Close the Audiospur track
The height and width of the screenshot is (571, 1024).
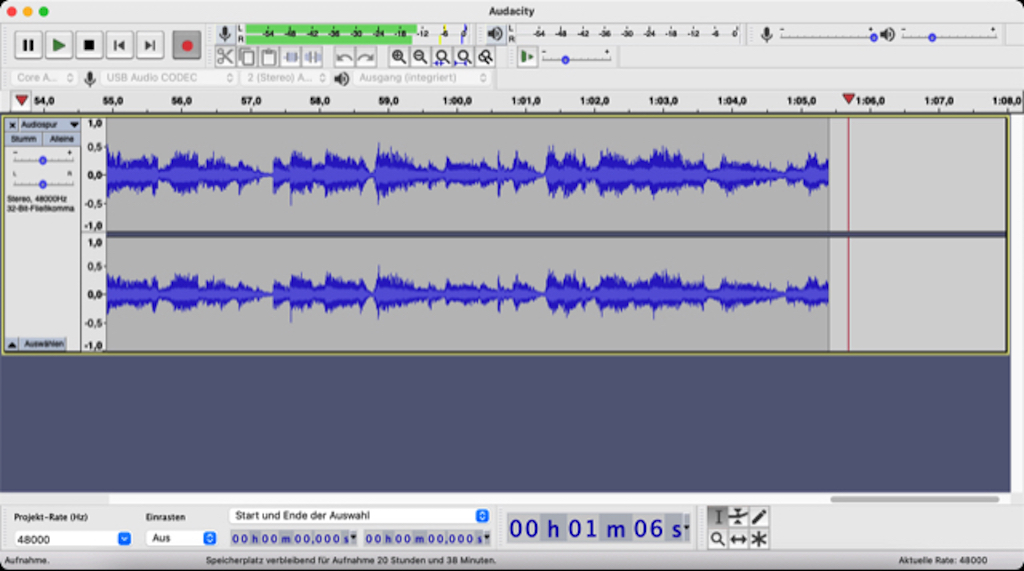[12, 124]
